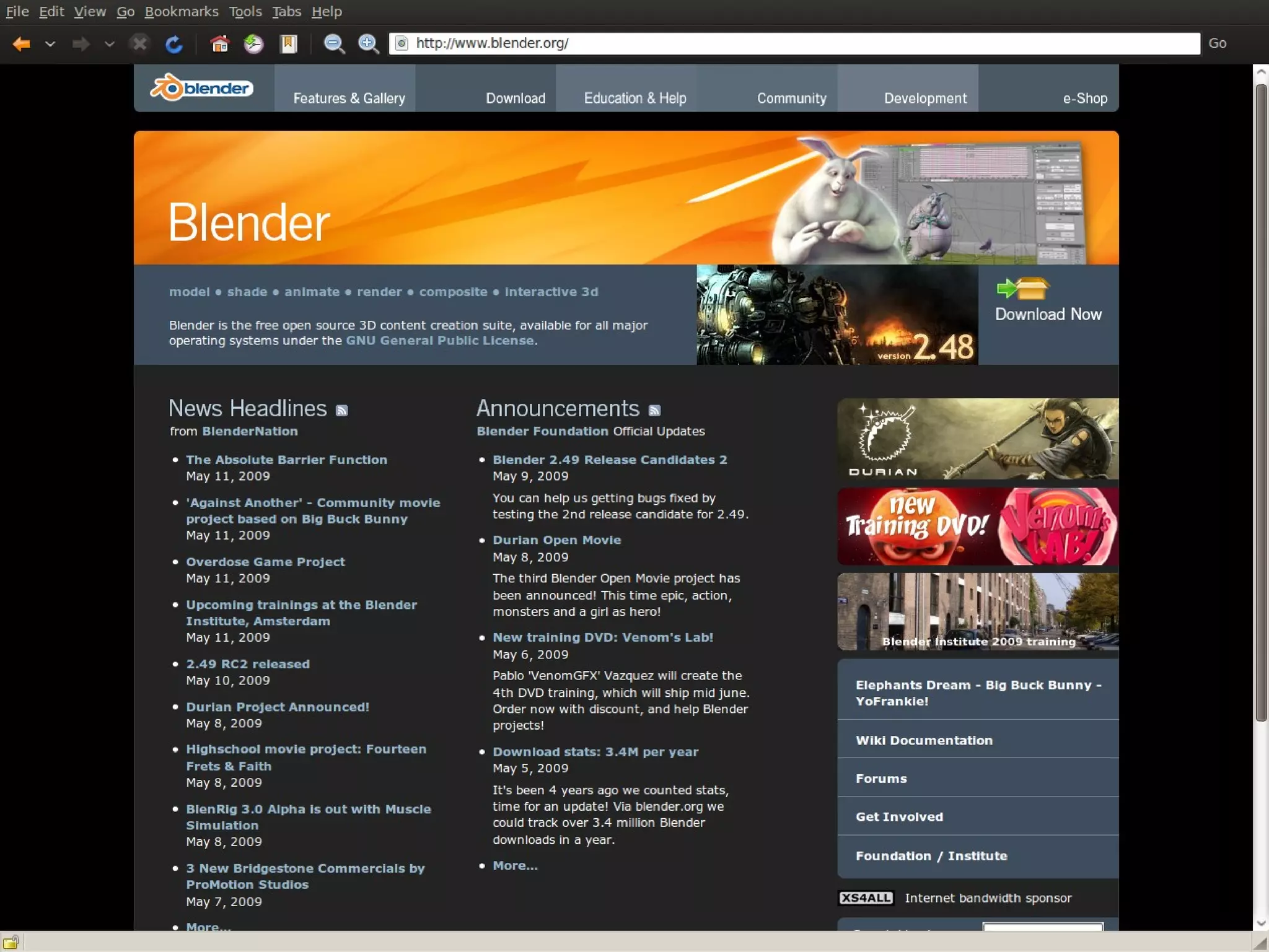1269x952 pixels.
Task: Open the Tools menu
Action: tap(245, 11)
